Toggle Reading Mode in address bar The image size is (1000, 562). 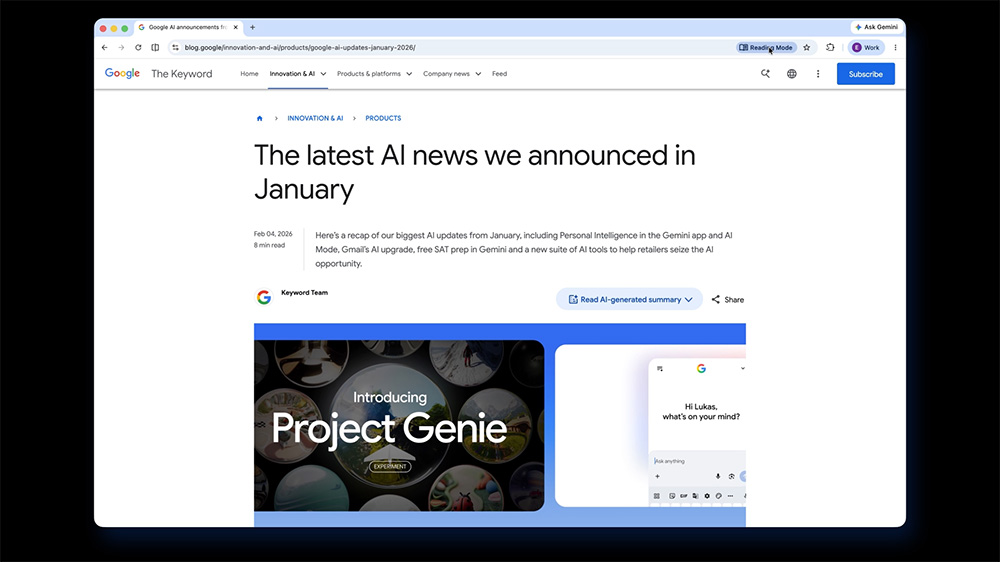pyautogui.click(x=766, y=47)
